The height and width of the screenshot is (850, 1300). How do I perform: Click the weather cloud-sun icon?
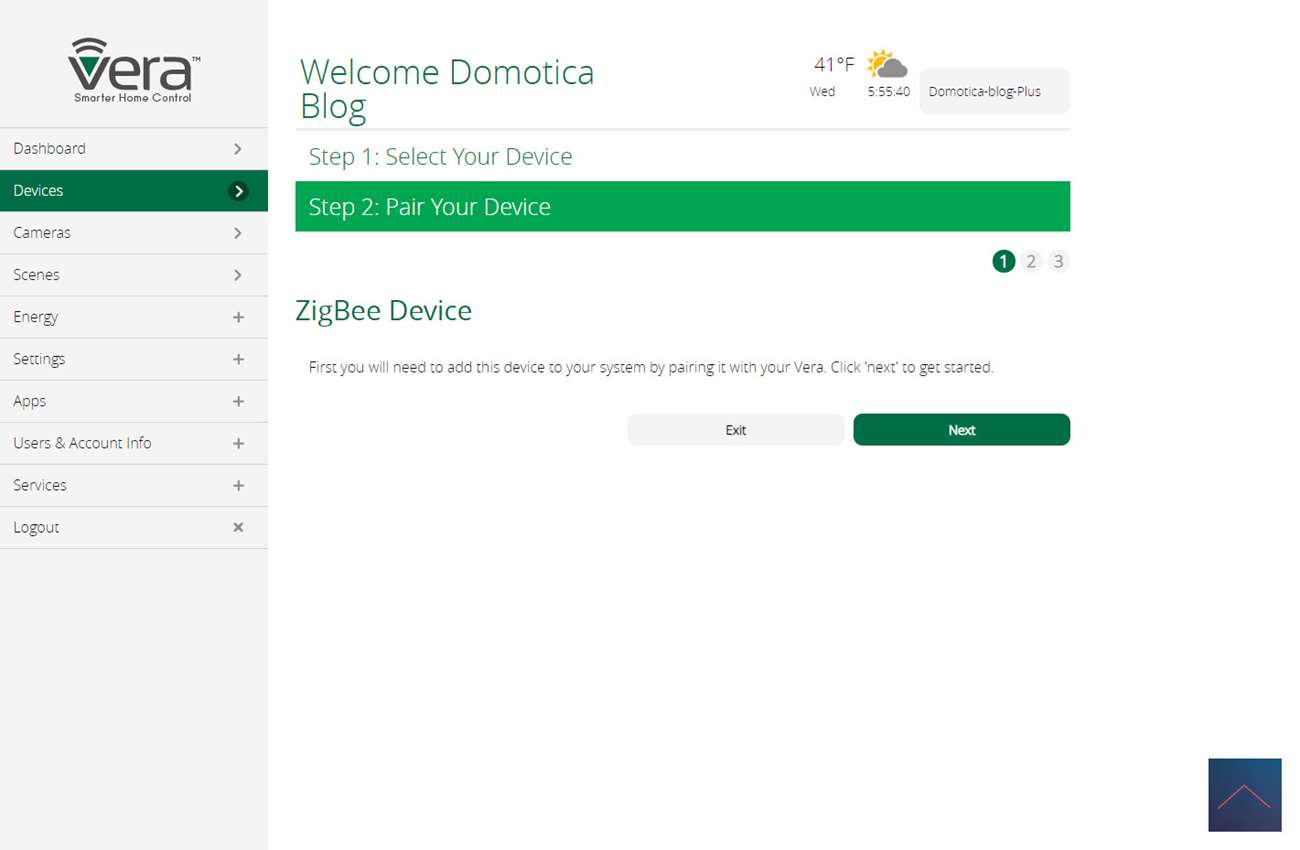click(886, 65)
